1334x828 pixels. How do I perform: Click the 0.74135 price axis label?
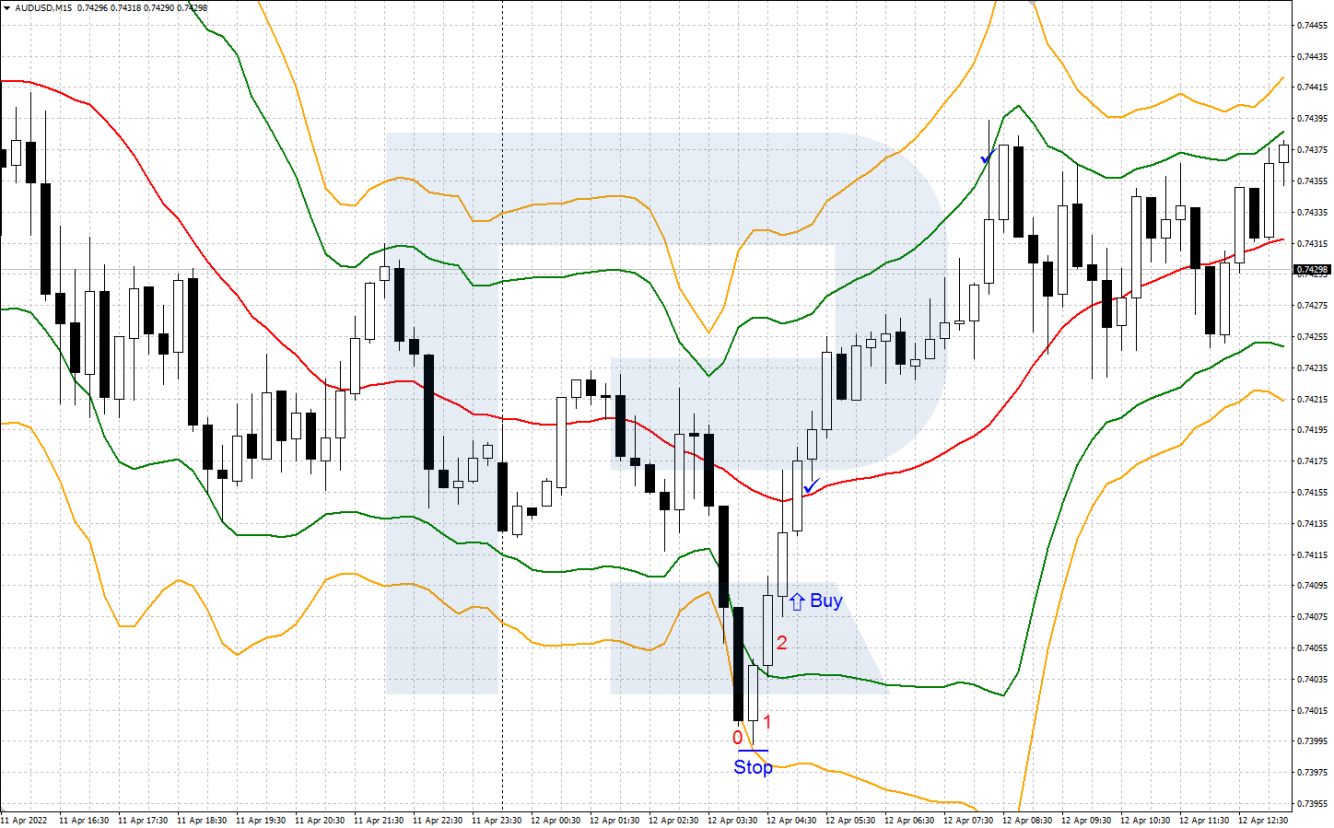[1311, 523]
